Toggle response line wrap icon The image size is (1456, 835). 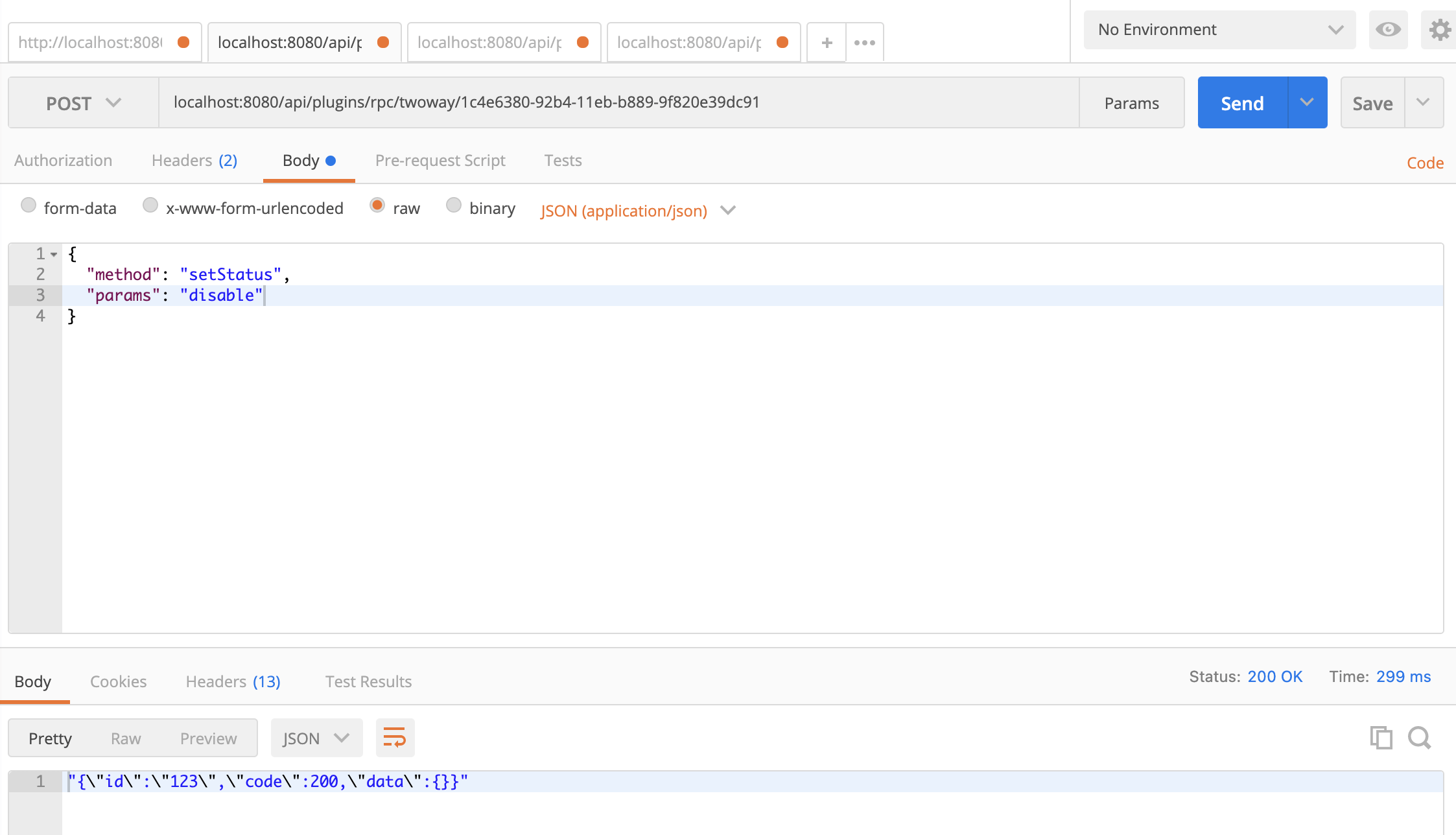point(395,738)
